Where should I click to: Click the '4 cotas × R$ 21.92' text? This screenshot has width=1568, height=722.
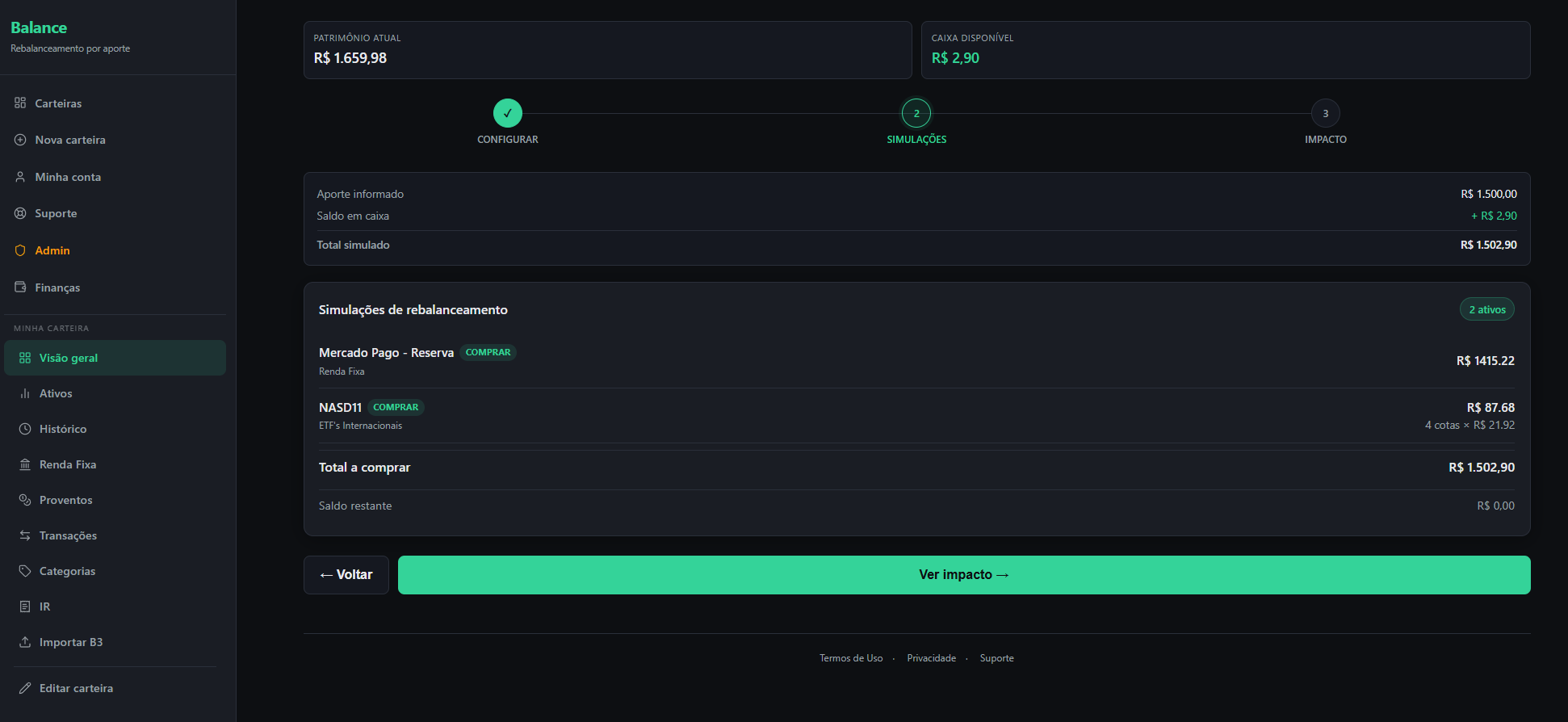[1469, 425]
